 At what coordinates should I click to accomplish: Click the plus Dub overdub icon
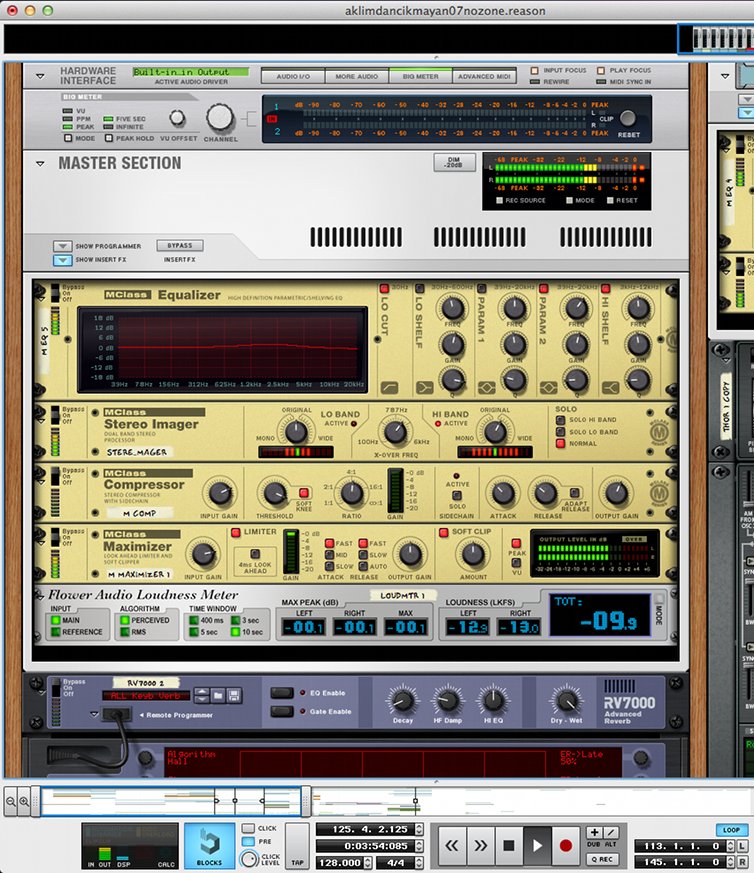(x=594, y=832)
